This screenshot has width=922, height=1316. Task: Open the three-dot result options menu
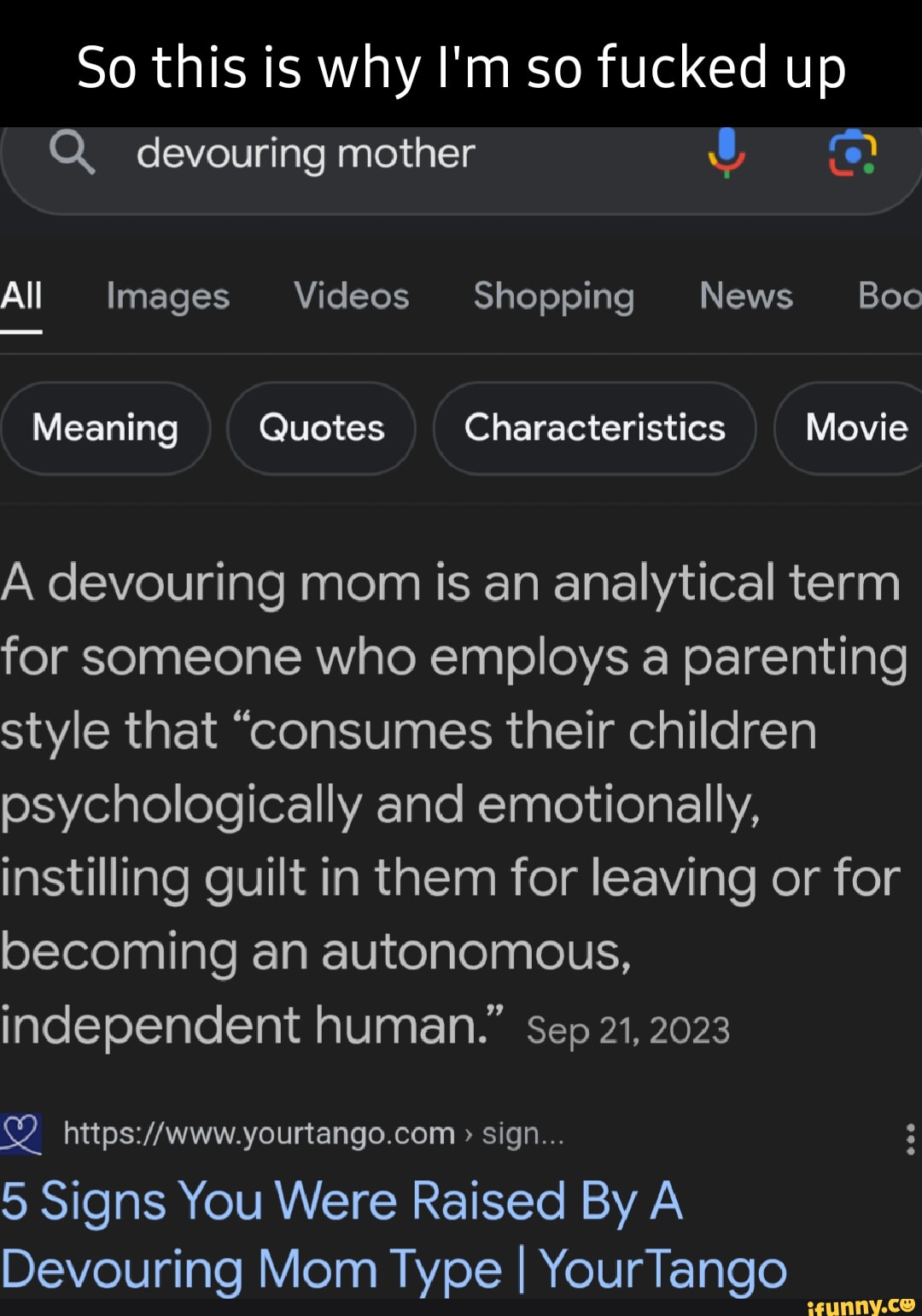tap(910, 1138)
